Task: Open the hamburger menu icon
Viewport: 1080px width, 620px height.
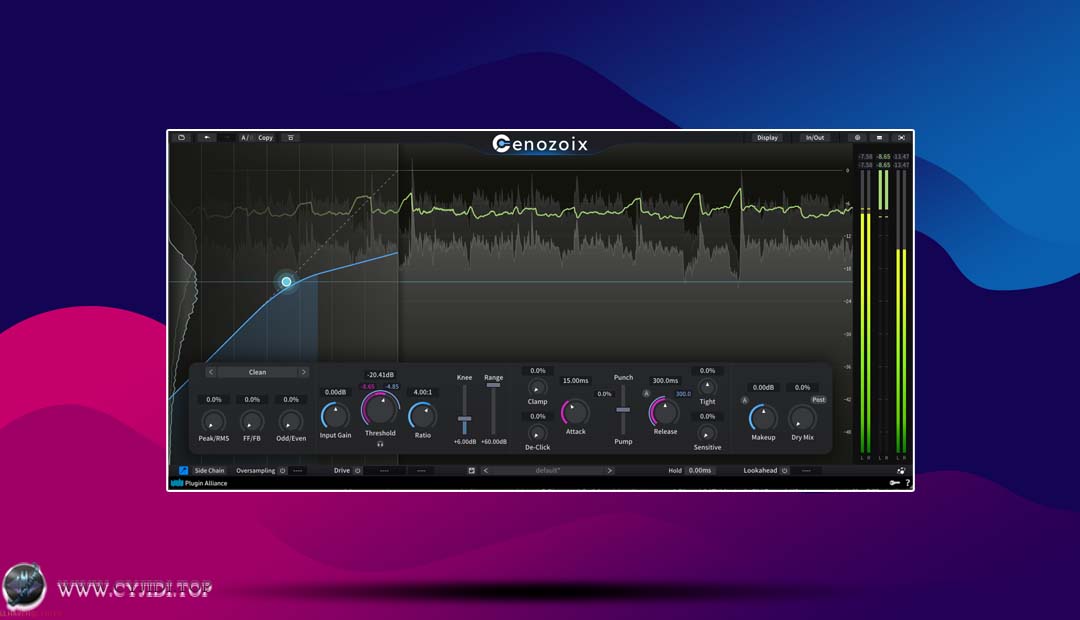Action: click(879, 138)
